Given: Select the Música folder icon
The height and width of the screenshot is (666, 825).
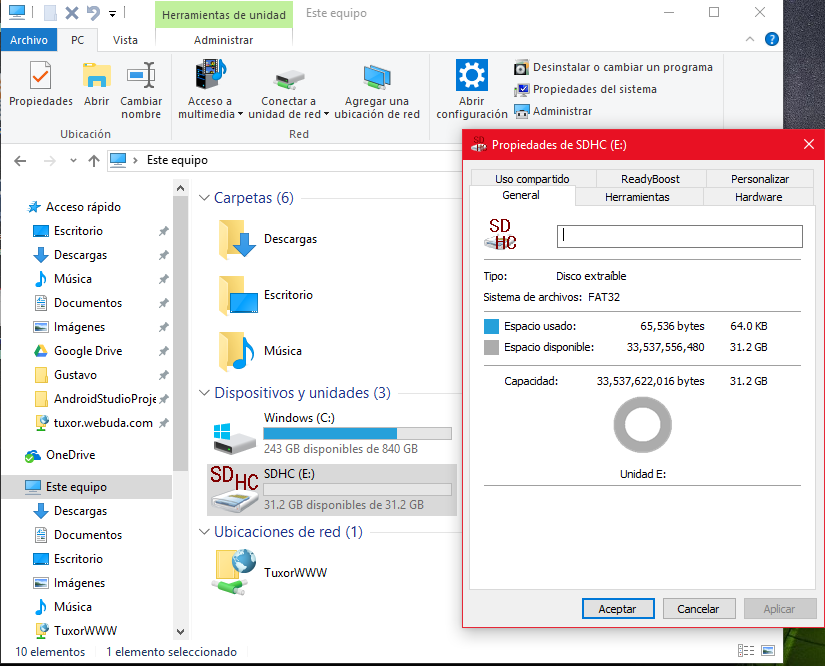Looking at the screenshot, I should [236, 351].
